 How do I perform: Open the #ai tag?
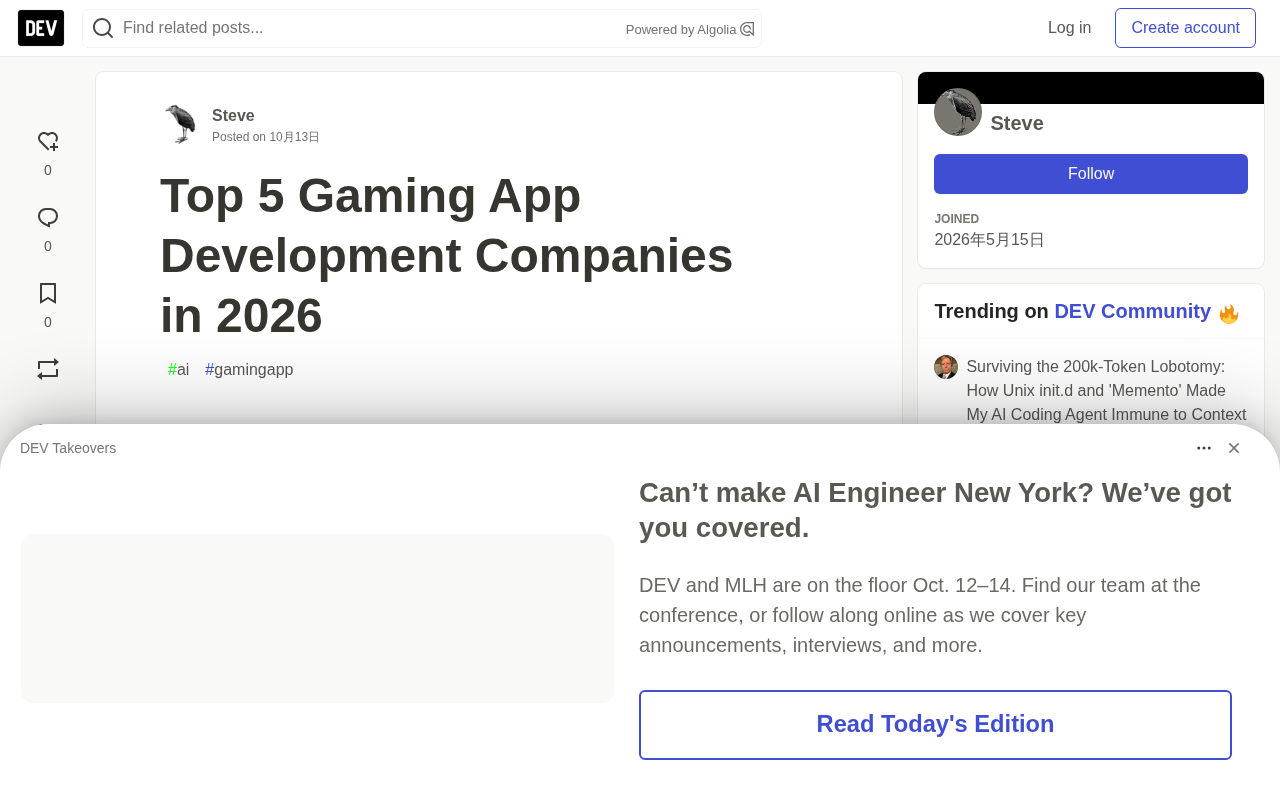(x=178, y=370)
